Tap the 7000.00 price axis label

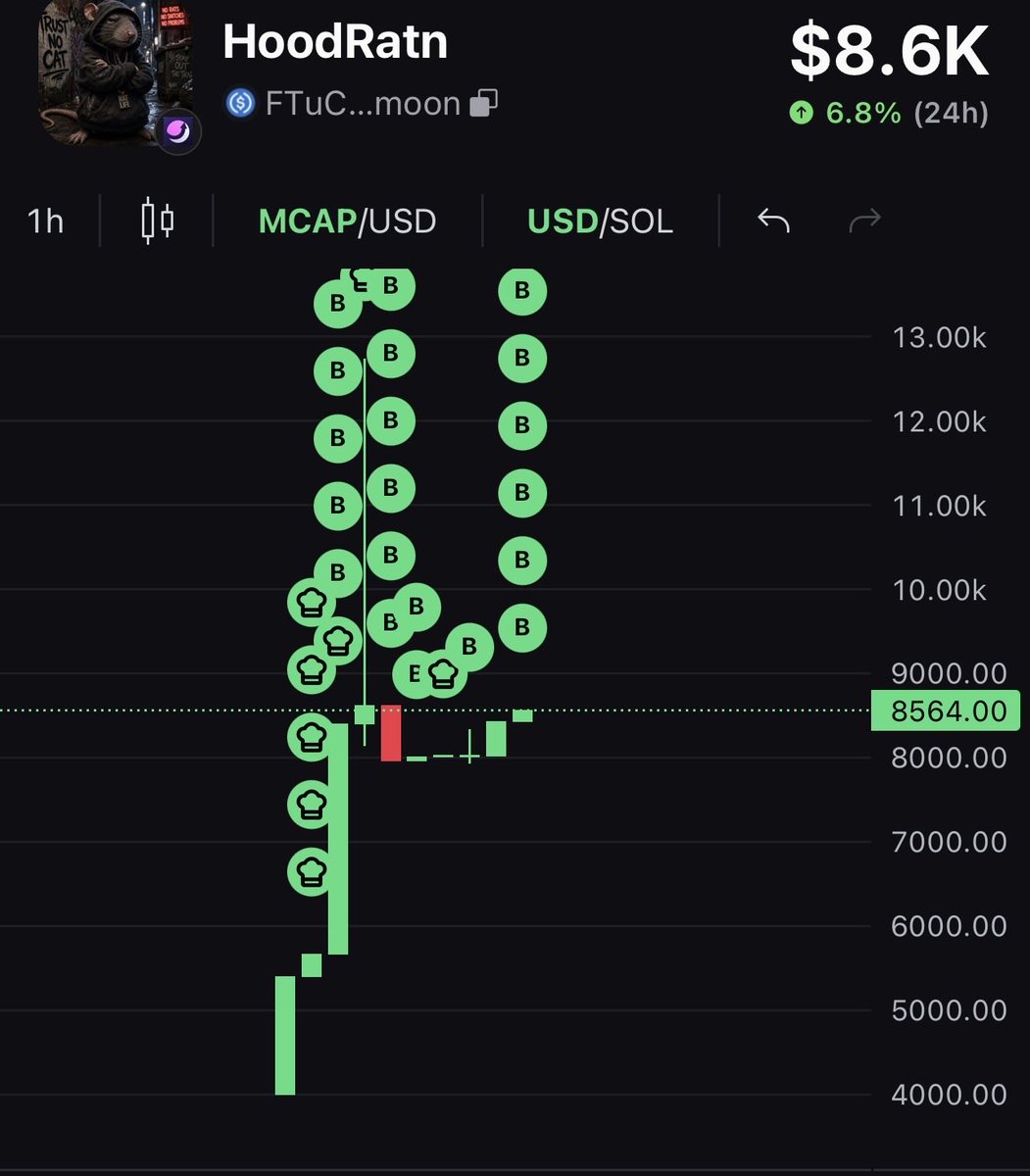coord(949,842)
